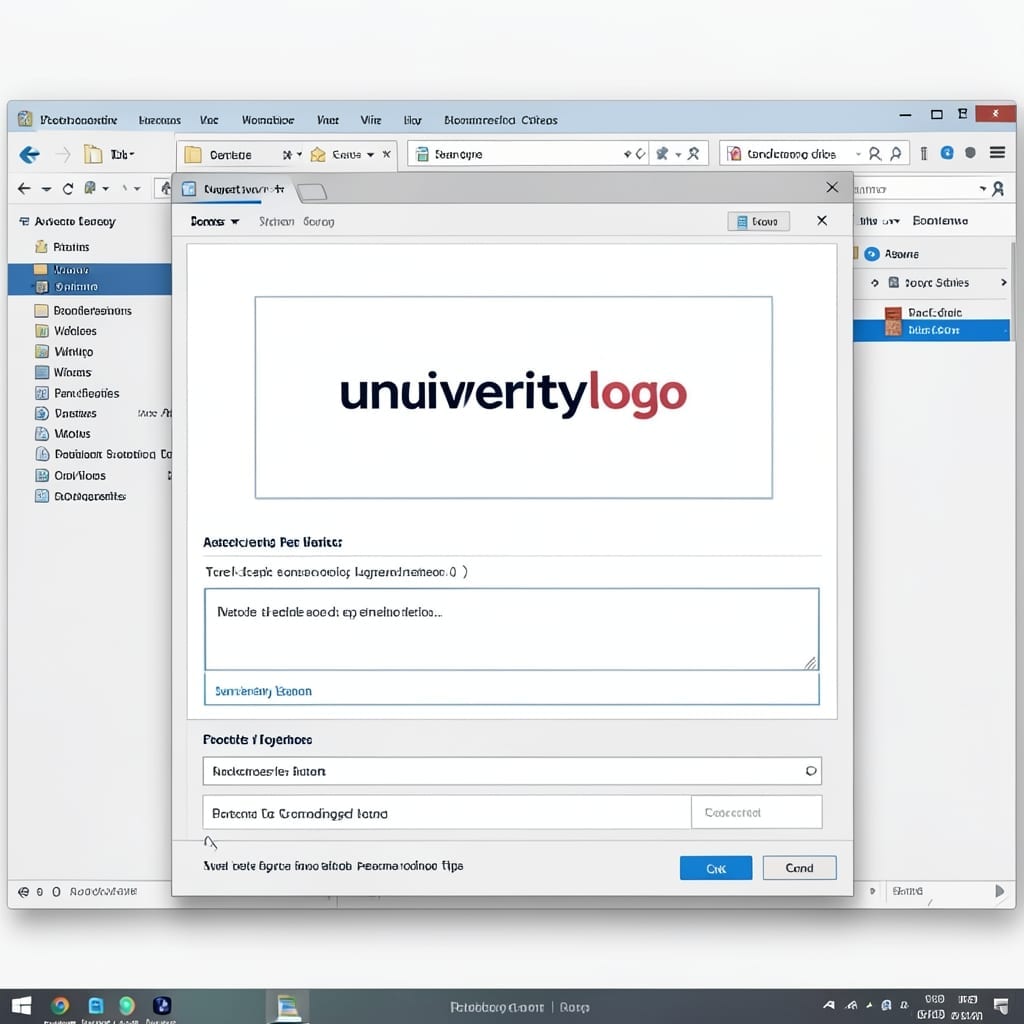The width and height of the screenshot is (1024, 1024).
Task: Open the Eucouos menu
Action: pos(160,120)
